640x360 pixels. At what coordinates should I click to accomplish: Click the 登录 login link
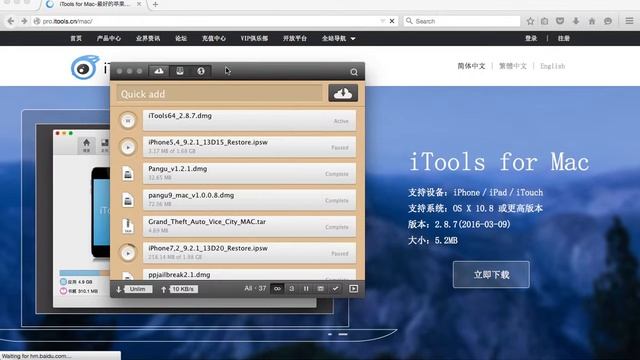tap(531, 38)
